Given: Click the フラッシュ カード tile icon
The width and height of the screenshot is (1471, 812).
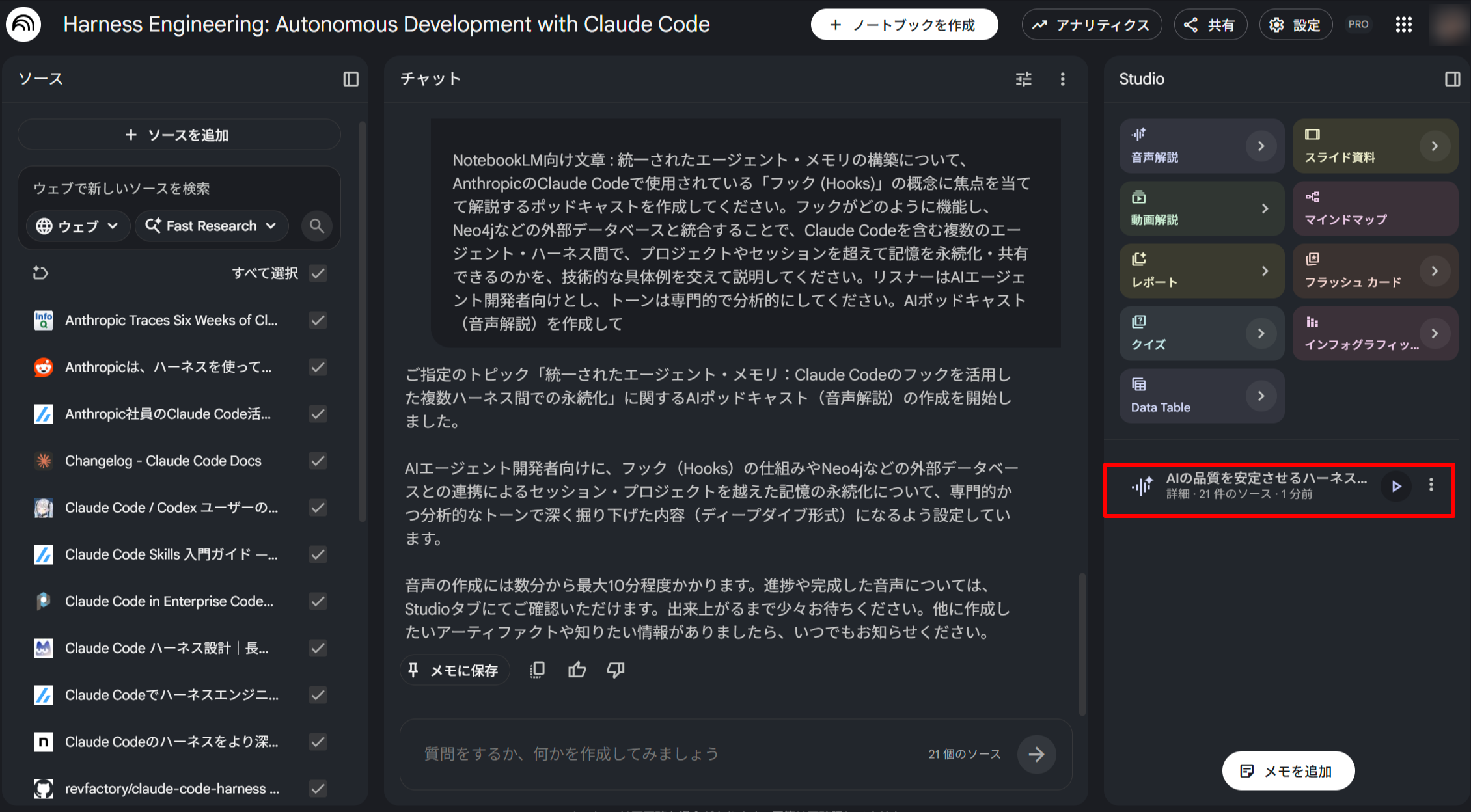Looking at the screenshot, I should (1312, 259).
